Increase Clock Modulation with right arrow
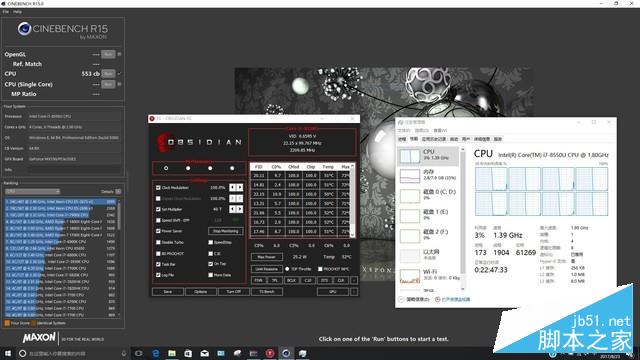Viewport: 640px width, 360px height. (240, 187)
